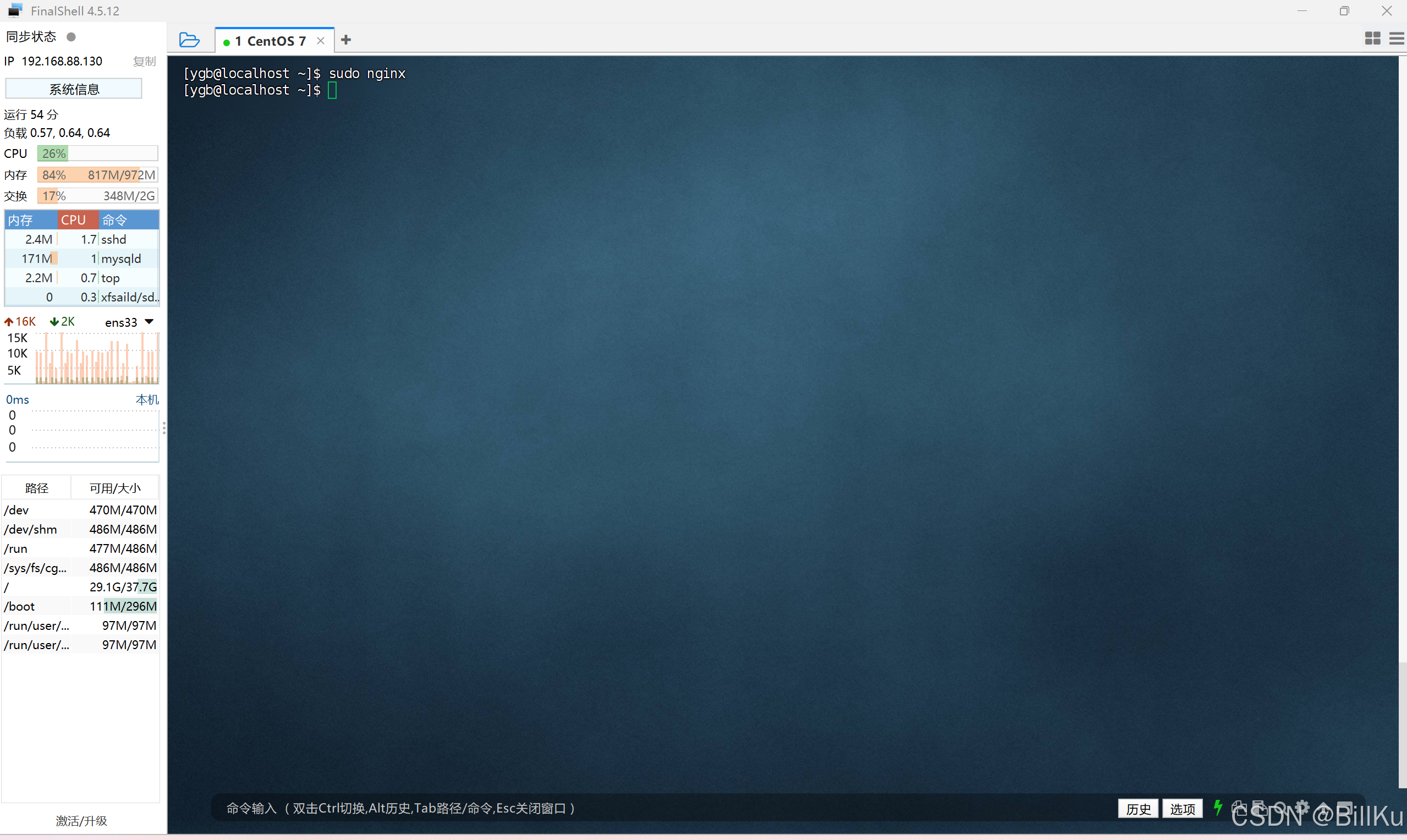Select the /run disk row
Screen dimensions: 1407x840
(80, 548)
